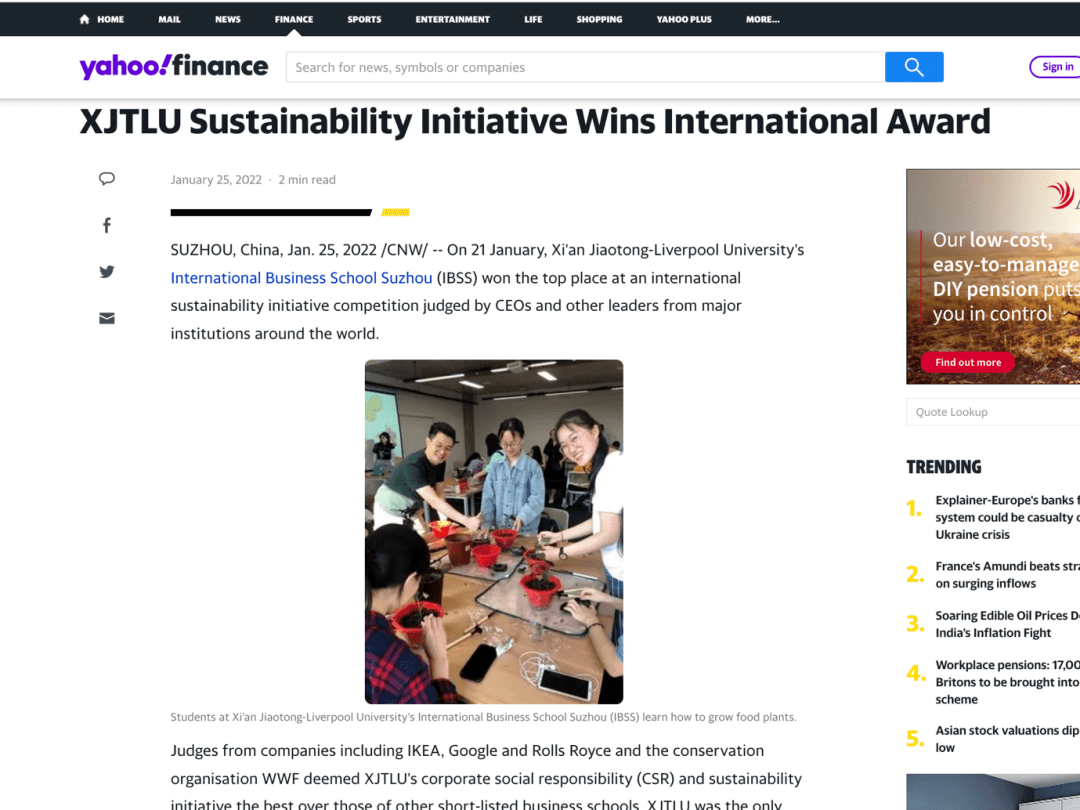The height and width of the screenshot is (810, 1080).
Task: Open the Sports section
Action: 364,19
